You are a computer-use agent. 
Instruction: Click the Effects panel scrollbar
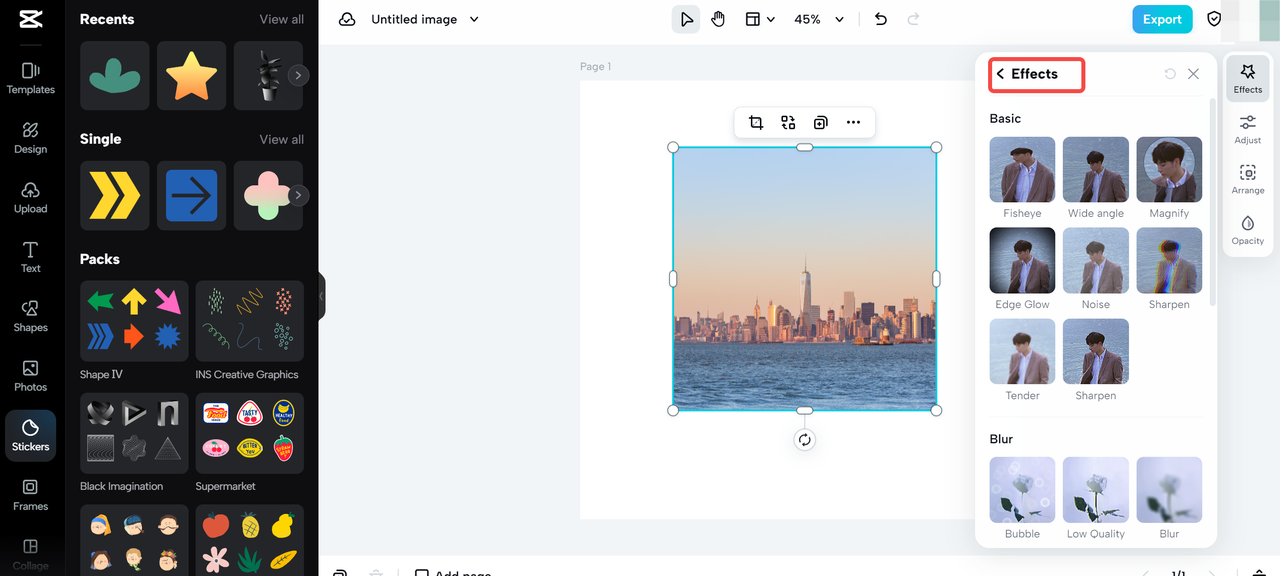(x=1213, y=200)
